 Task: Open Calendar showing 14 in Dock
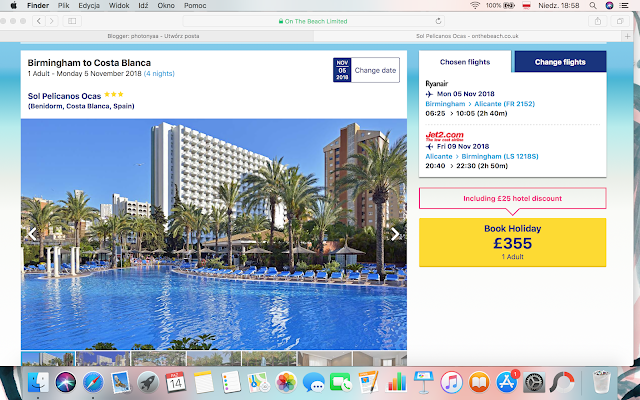coord(176,382)
